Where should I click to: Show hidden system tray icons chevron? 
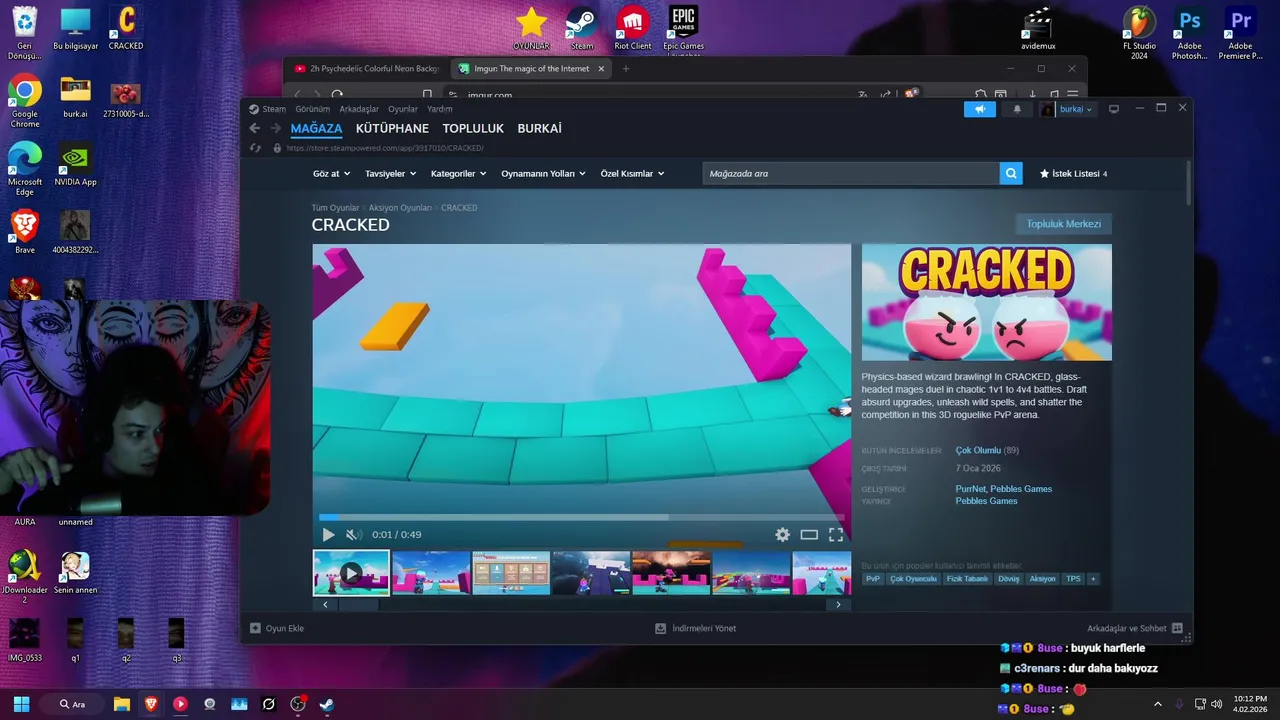tap(1158, 704)
